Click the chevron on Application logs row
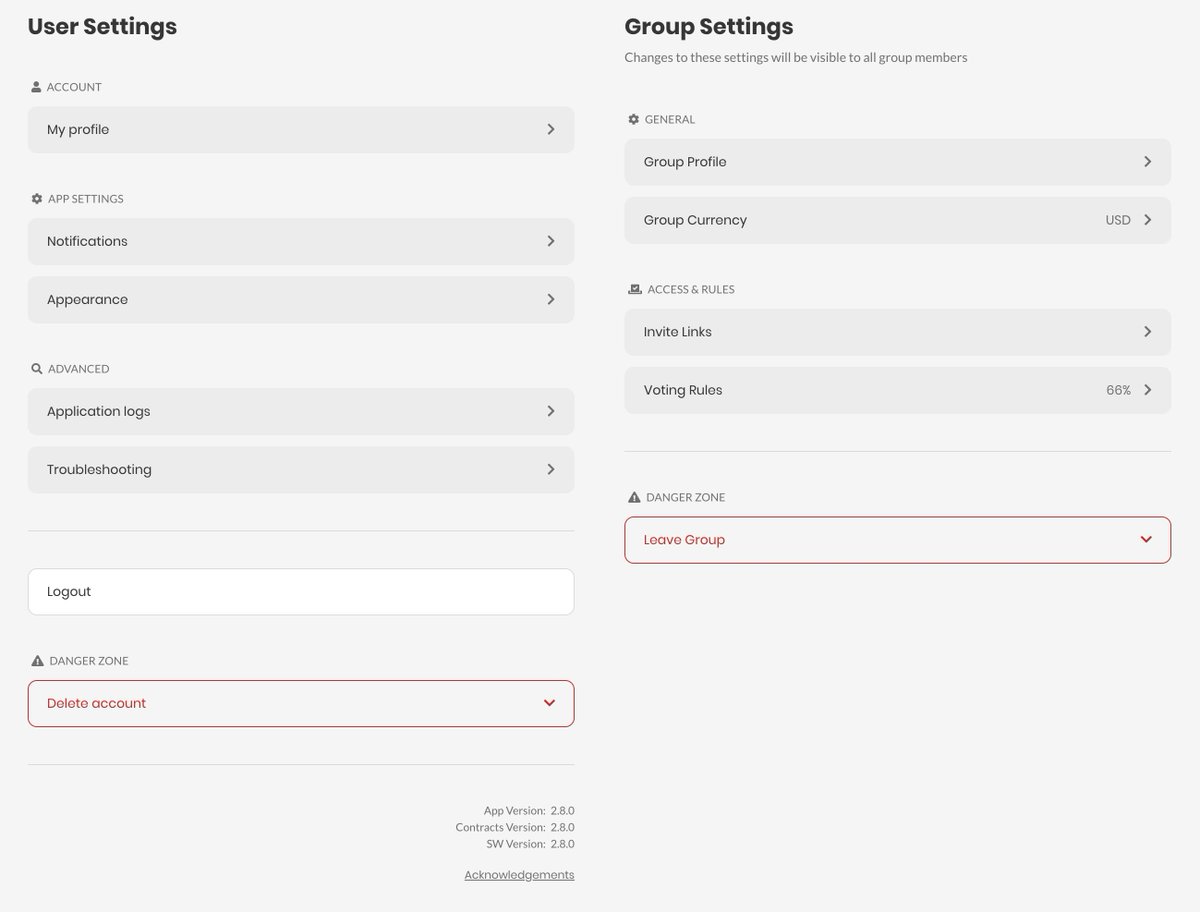 click(x=551, y=412)
